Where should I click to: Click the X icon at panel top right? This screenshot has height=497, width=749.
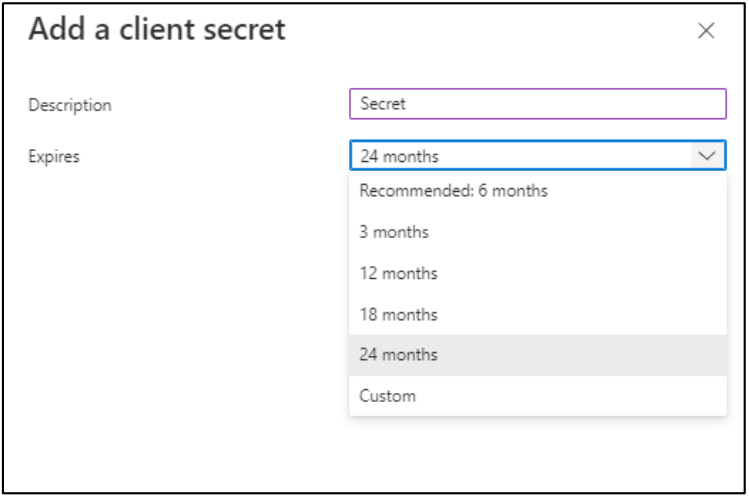point(706,31)
